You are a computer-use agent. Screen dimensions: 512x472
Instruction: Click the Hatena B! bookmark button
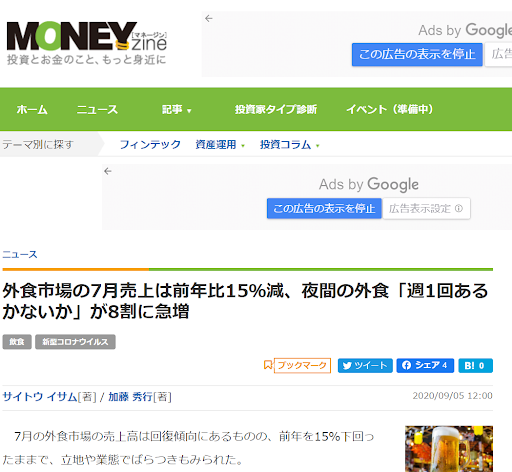point(475,366)
